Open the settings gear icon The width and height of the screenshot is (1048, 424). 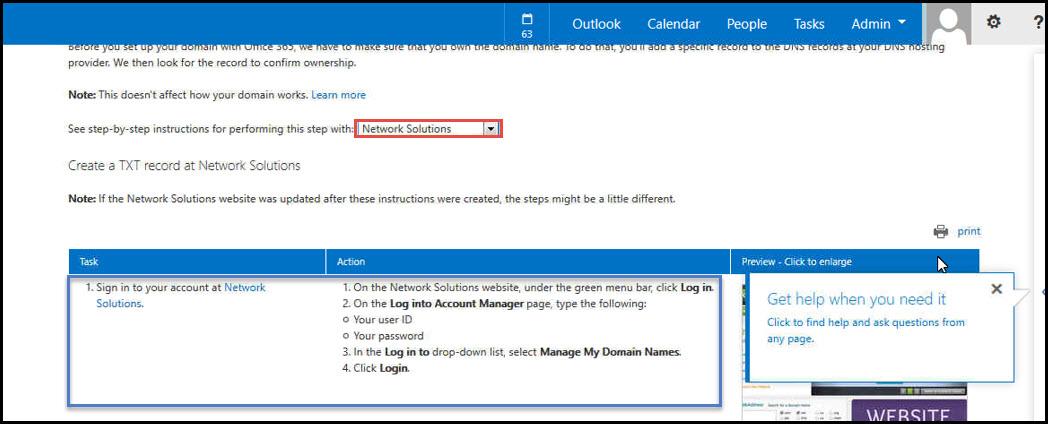[994, 22]
